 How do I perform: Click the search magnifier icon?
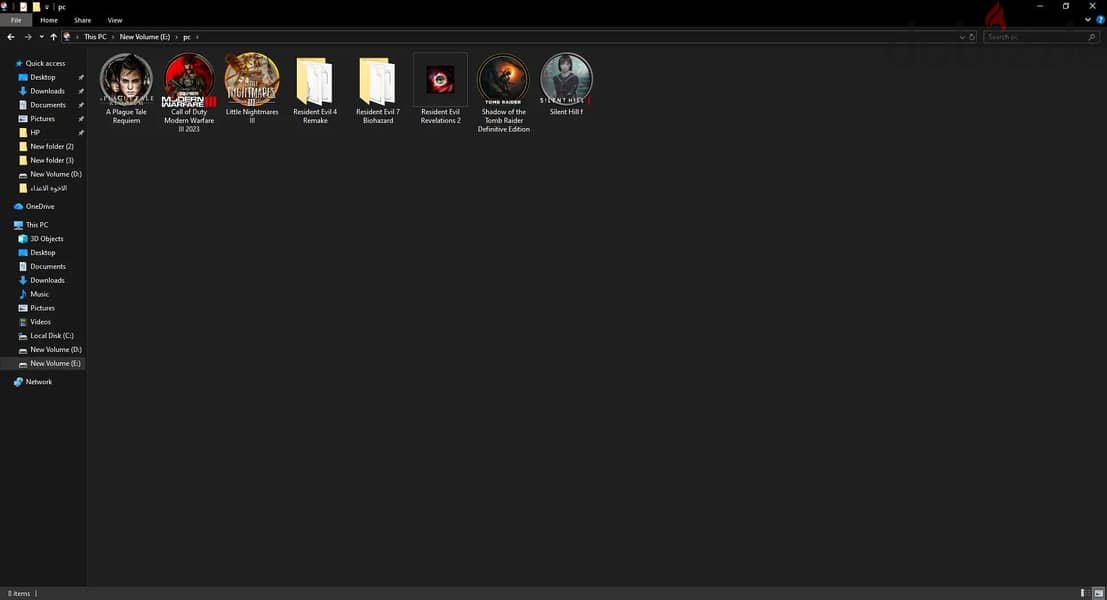[1092, 37]
